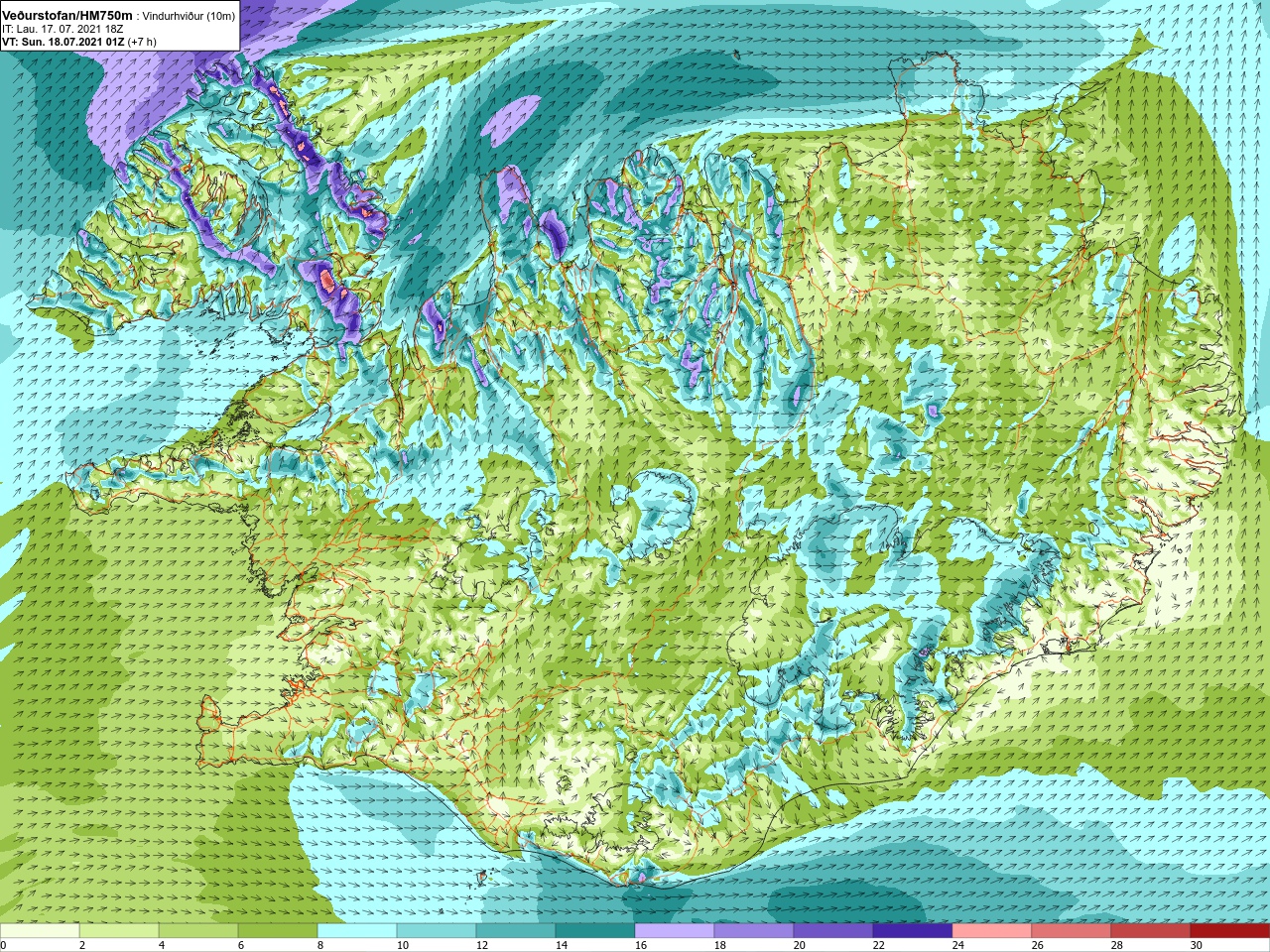Click the 'VT: Sun. 18.07.2021 01Z (+7 h)' line
The width and height of the screenshot is (1270, 952).
tap(79, 43)
